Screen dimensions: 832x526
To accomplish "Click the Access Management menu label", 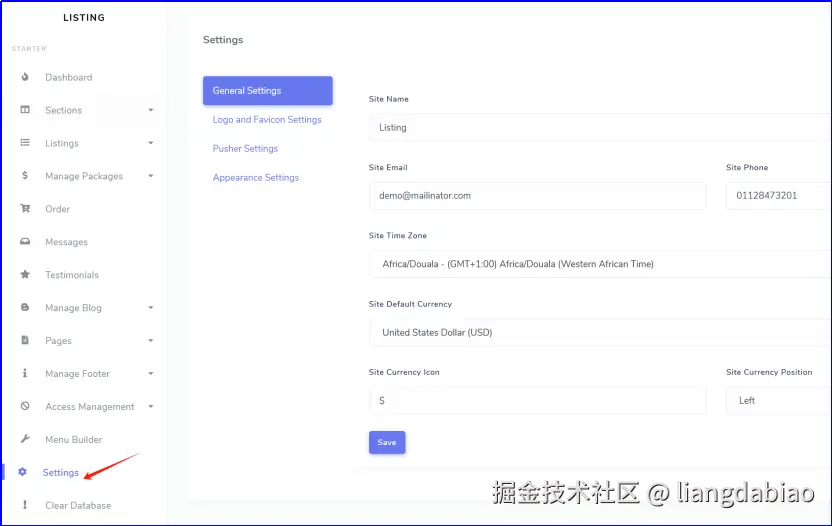I will coord(90,407).
